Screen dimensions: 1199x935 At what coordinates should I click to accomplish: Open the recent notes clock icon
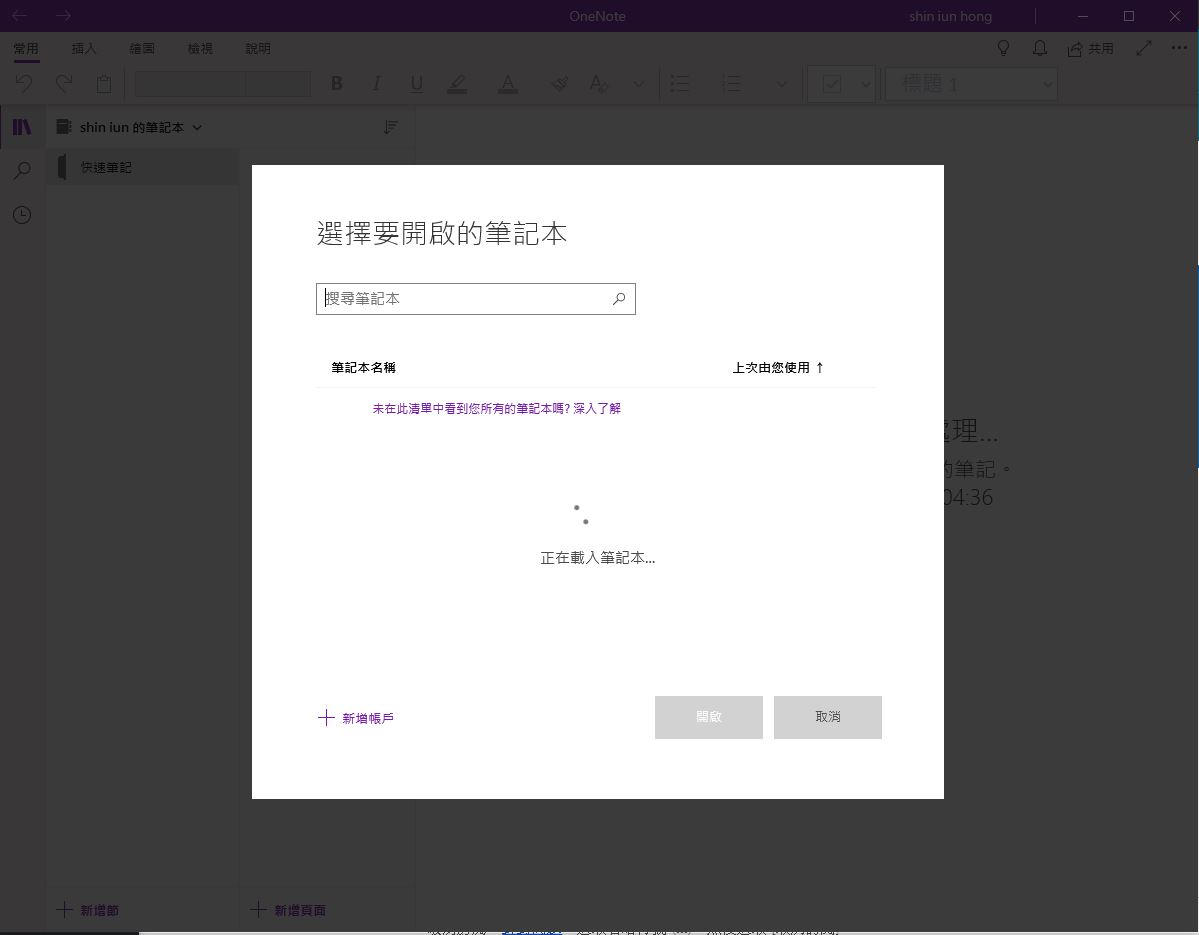click(22, 215)
